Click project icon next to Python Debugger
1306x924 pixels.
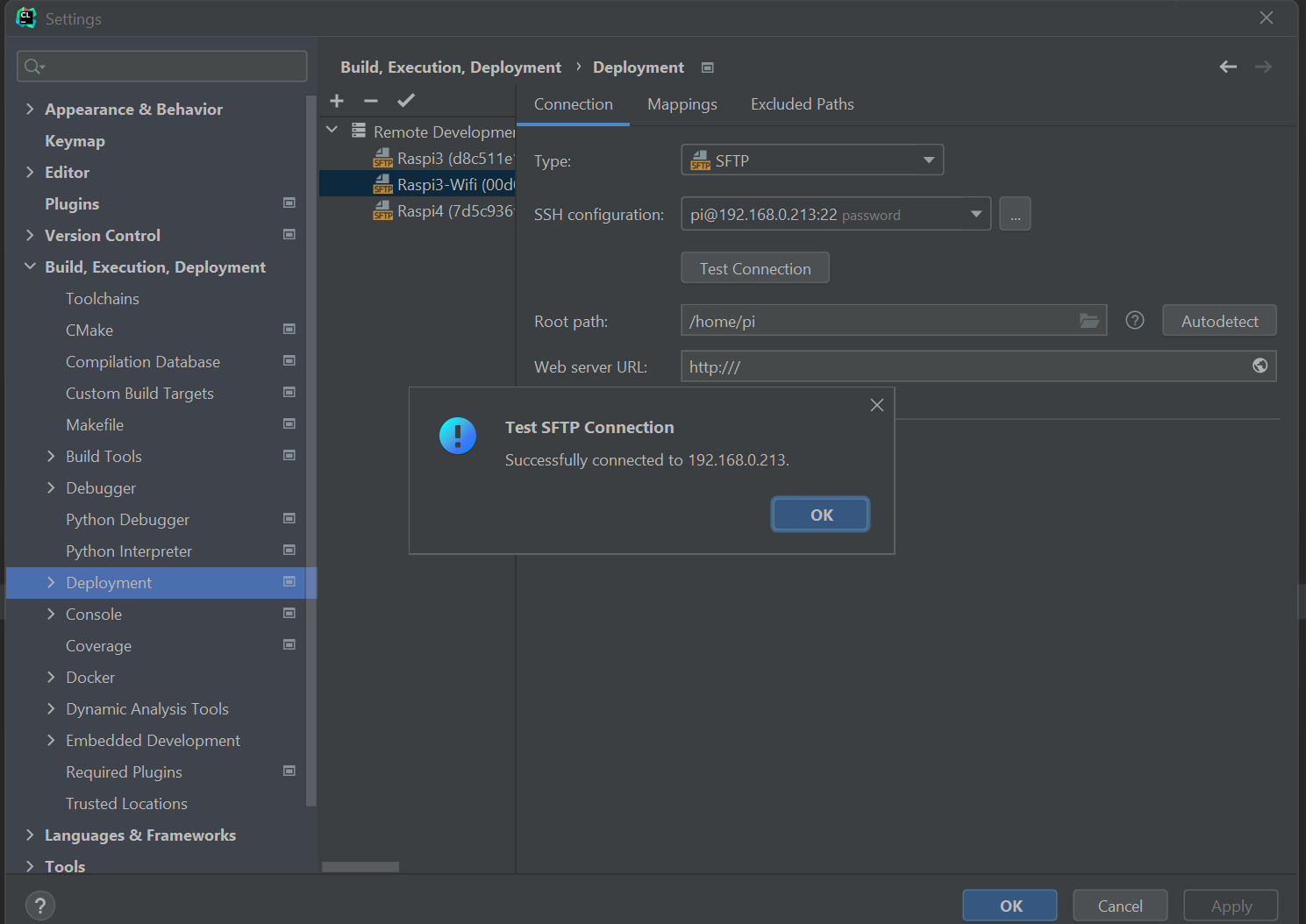(x=289, y=518)
